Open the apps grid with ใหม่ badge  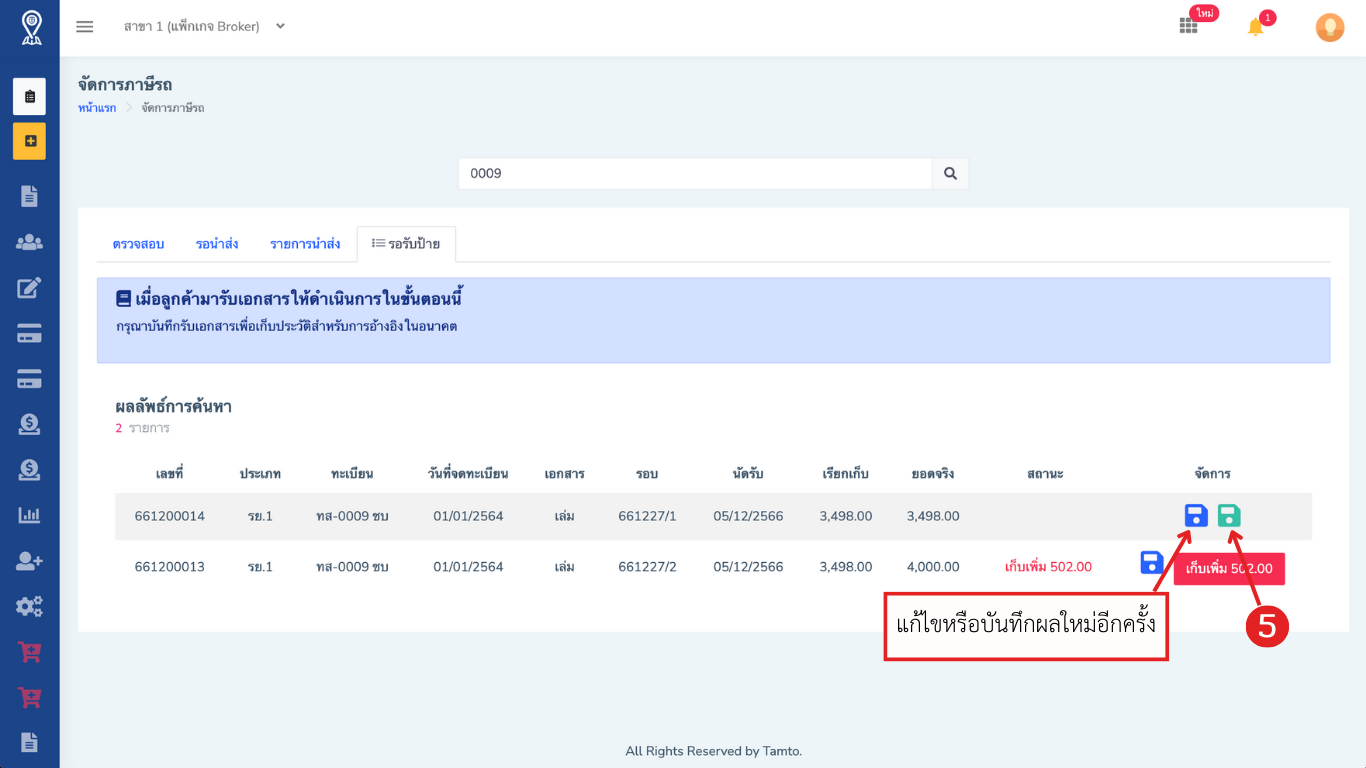1188,26
